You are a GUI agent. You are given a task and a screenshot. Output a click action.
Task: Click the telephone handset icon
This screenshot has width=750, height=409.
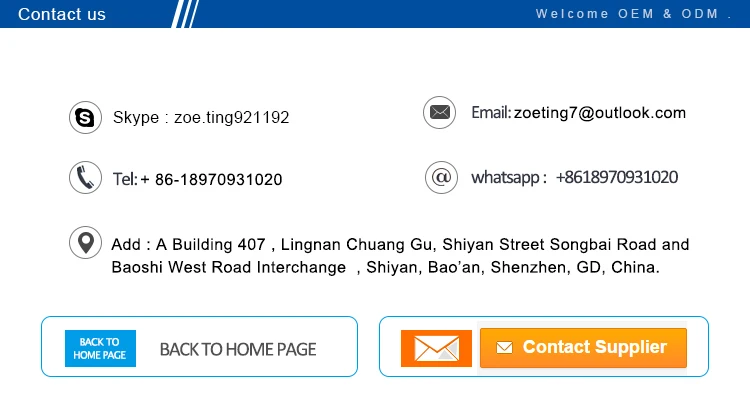pos(85,178)
